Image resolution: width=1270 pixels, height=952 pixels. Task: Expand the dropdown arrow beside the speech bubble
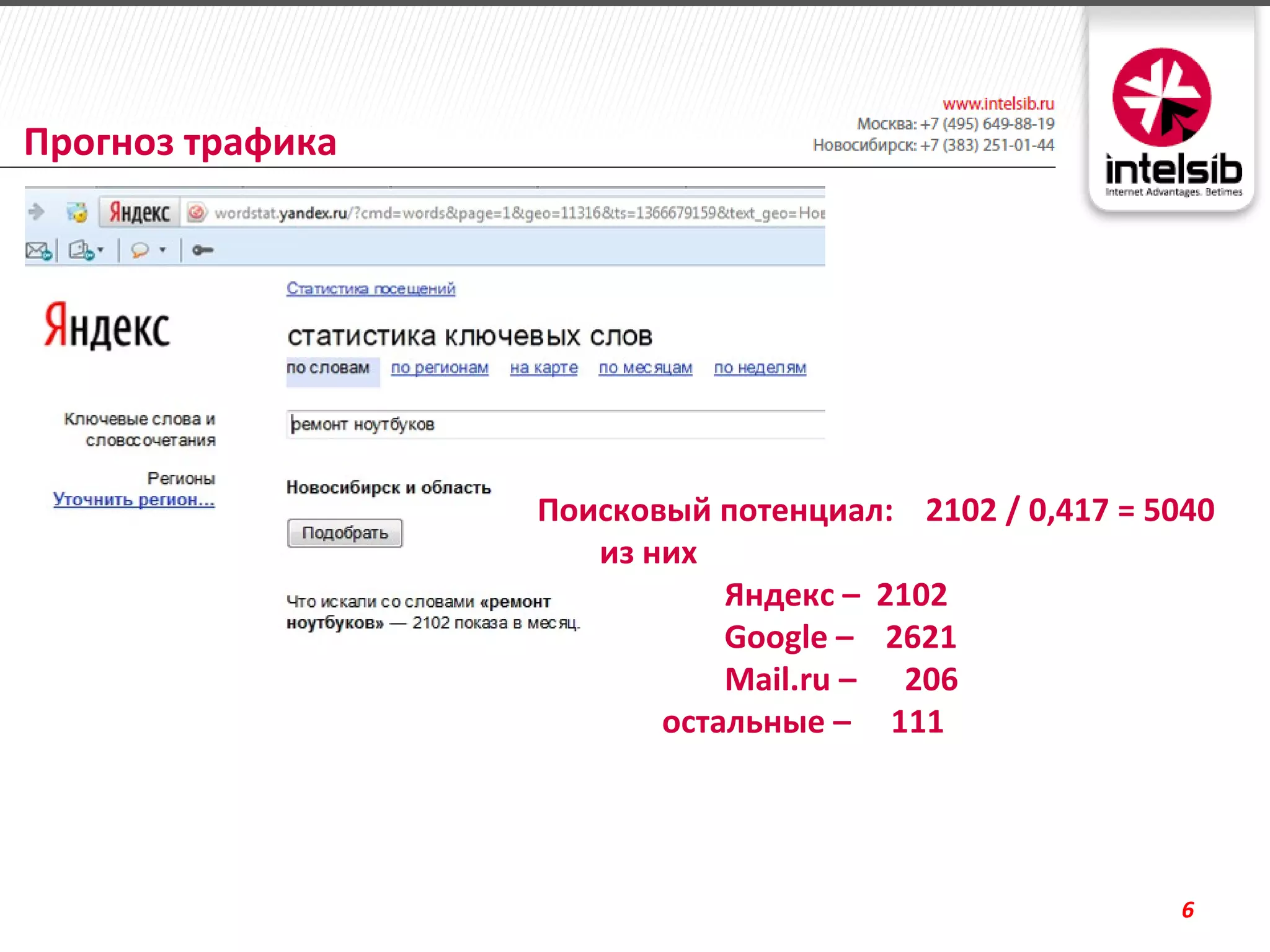click(x=162, y=250)
